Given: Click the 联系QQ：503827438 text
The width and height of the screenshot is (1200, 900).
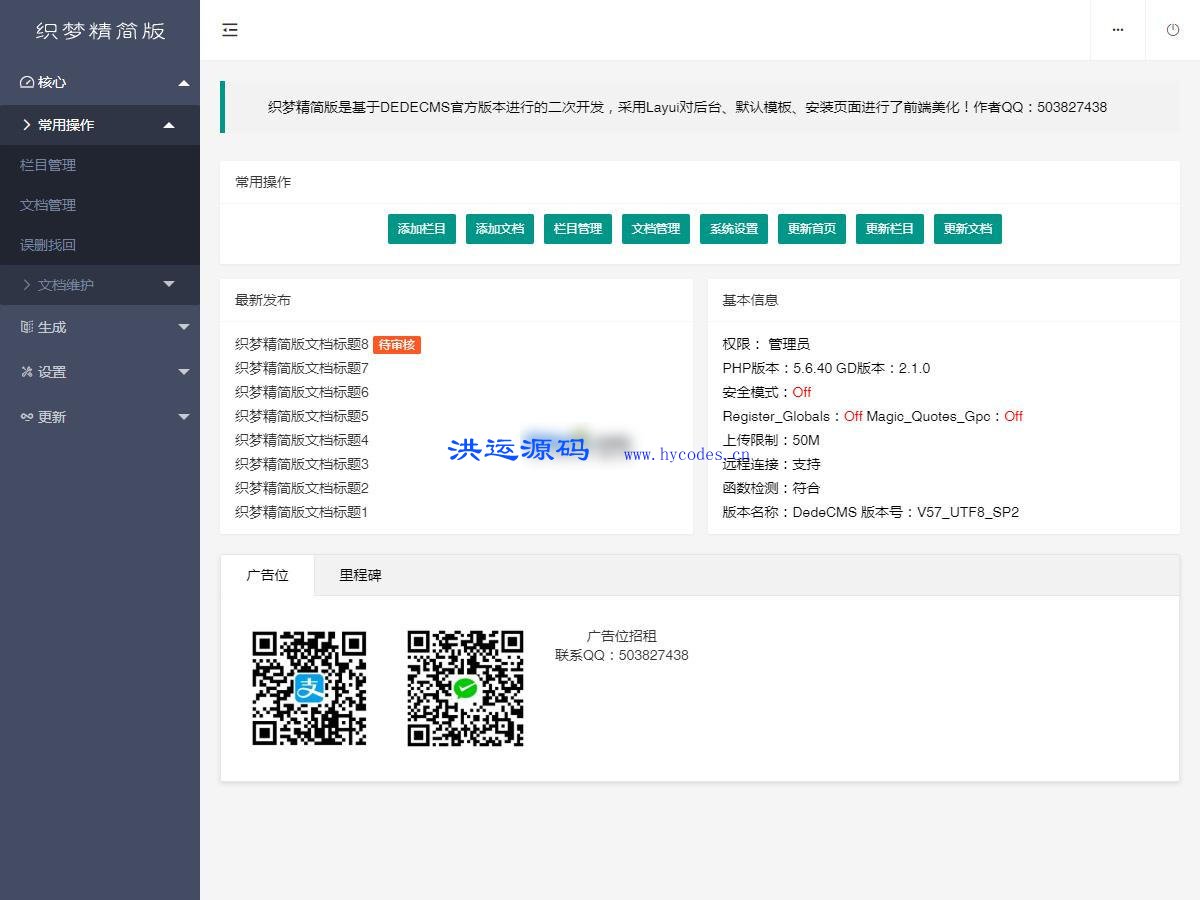Looking at the screenshot, I should click(622, 656).
